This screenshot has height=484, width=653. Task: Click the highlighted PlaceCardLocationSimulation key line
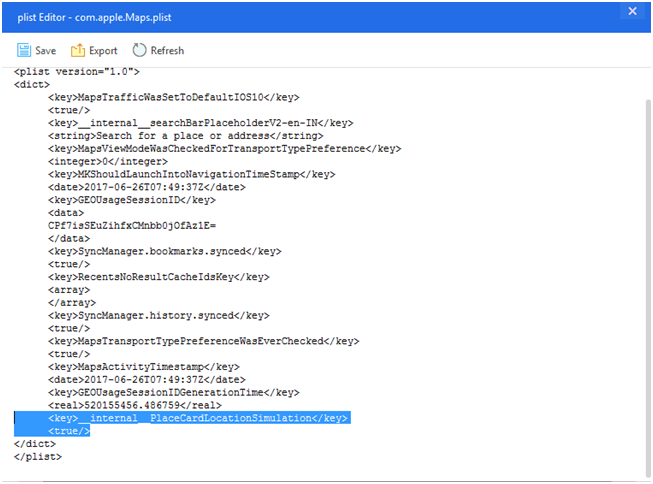click(x=198, y=418)
